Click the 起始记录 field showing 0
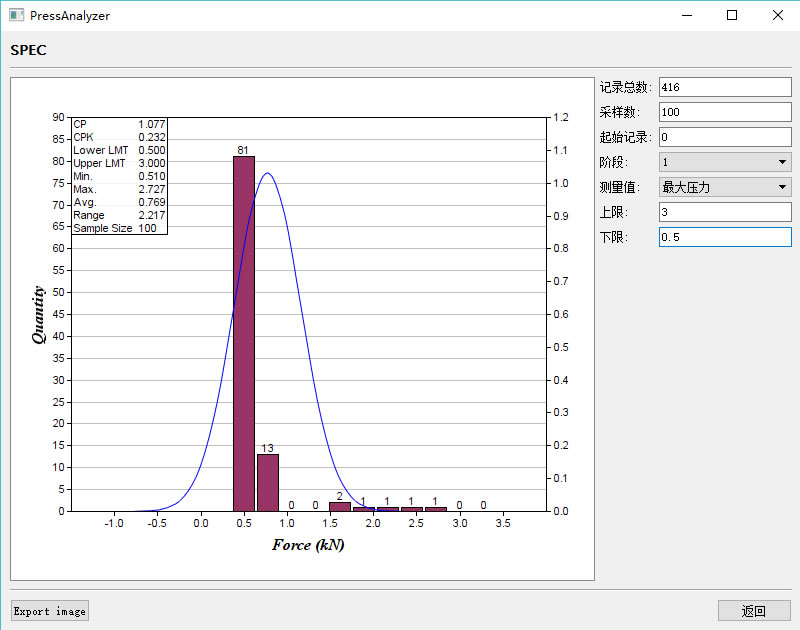 (x=725, y=137)
